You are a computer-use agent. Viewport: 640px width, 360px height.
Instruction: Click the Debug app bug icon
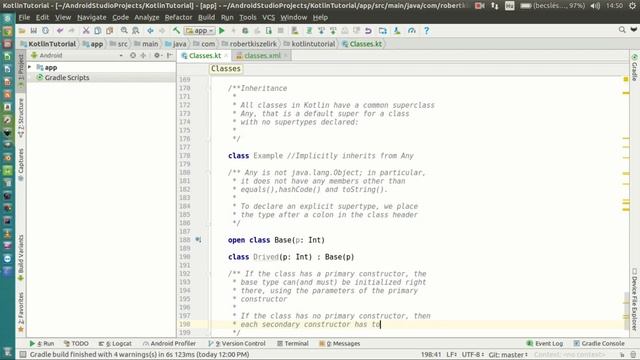(x=245, y=31)
